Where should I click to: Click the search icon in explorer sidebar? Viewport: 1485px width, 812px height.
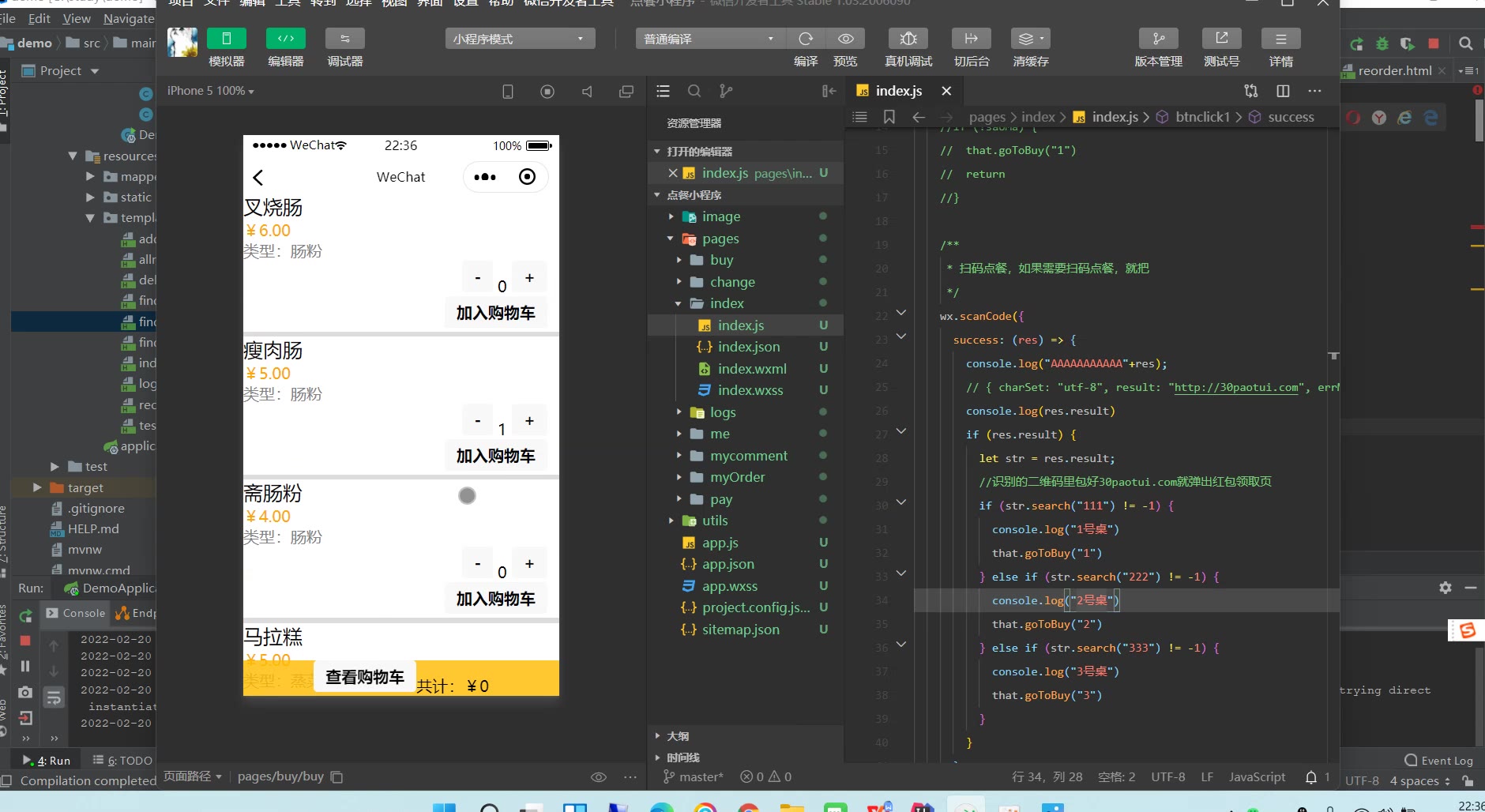pyautogui.click(x=694, y=92)
